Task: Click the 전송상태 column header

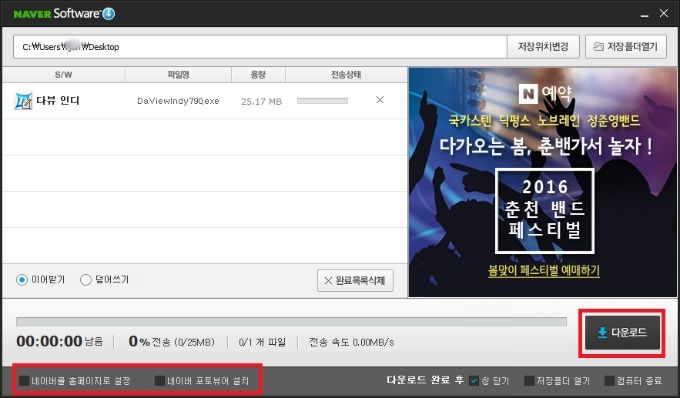Action: pyautogui.click(x=346, y=75)
